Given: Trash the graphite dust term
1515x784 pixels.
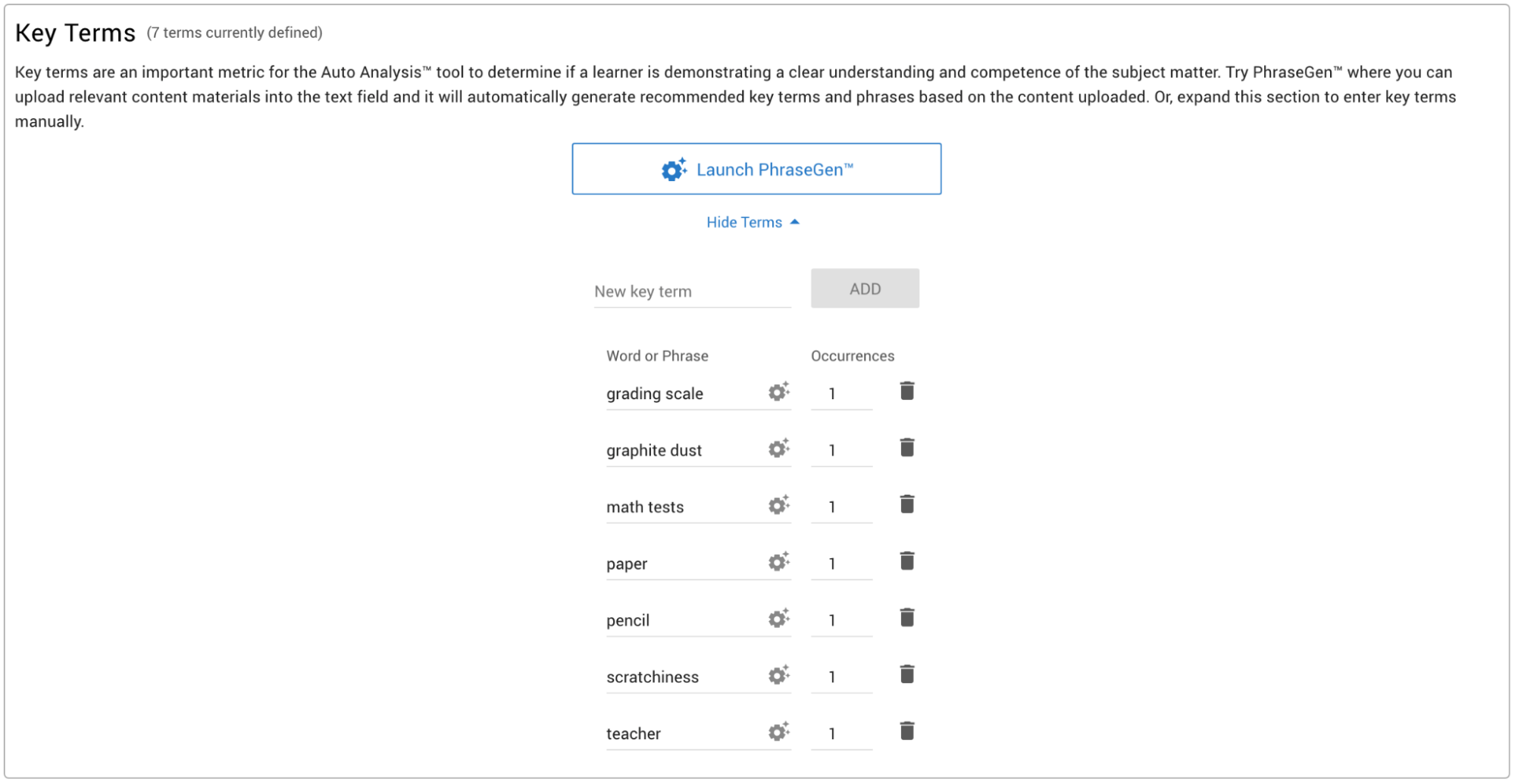Looking at the screenshot, I should point(906,448).
